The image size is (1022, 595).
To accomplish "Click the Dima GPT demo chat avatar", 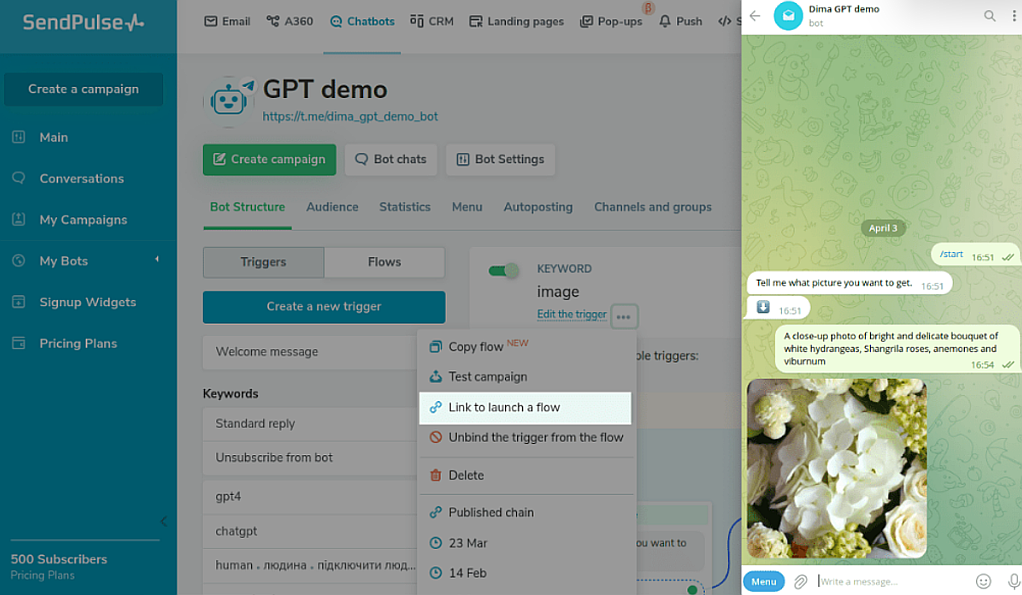I will 788,16.
